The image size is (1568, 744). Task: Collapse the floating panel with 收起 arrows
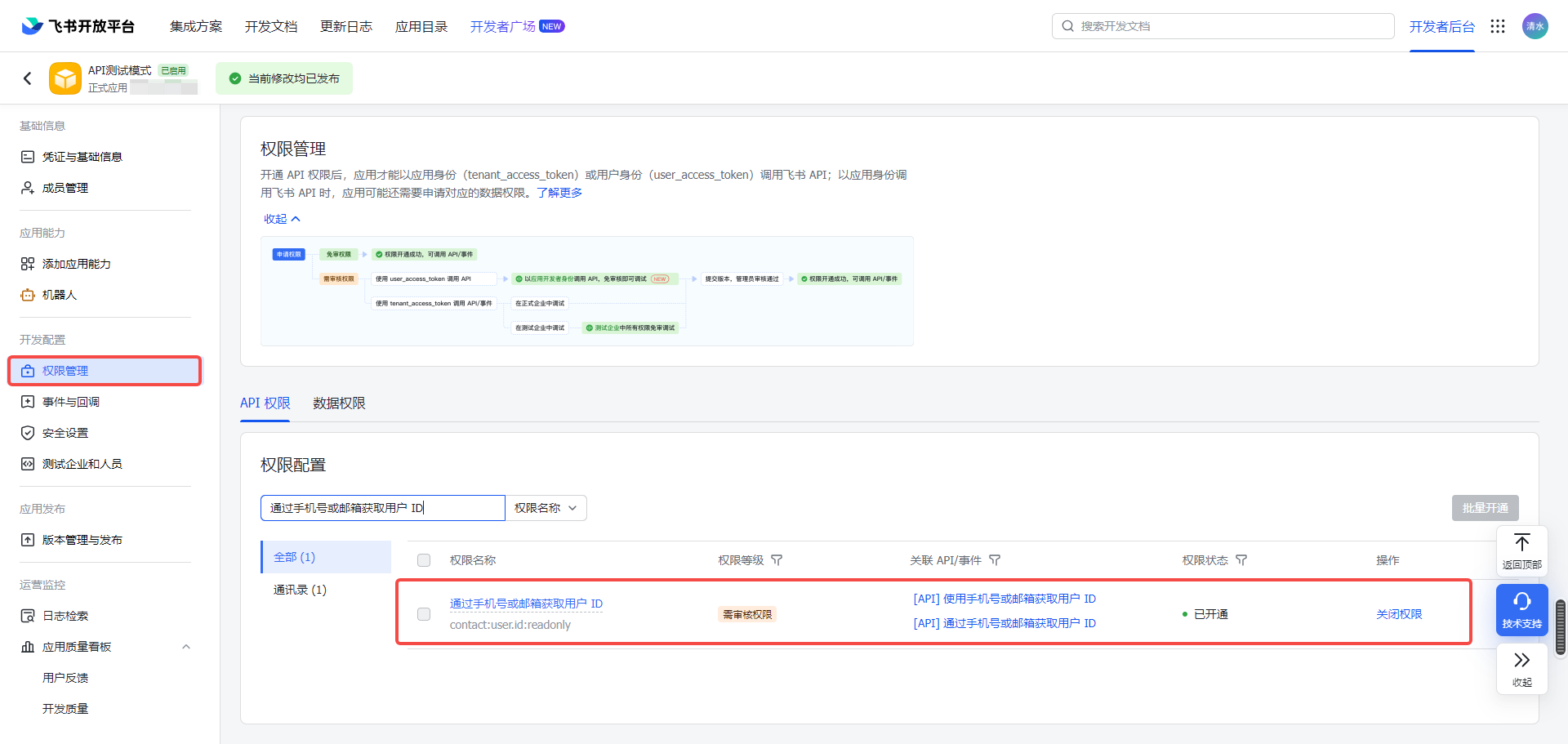1521,667
